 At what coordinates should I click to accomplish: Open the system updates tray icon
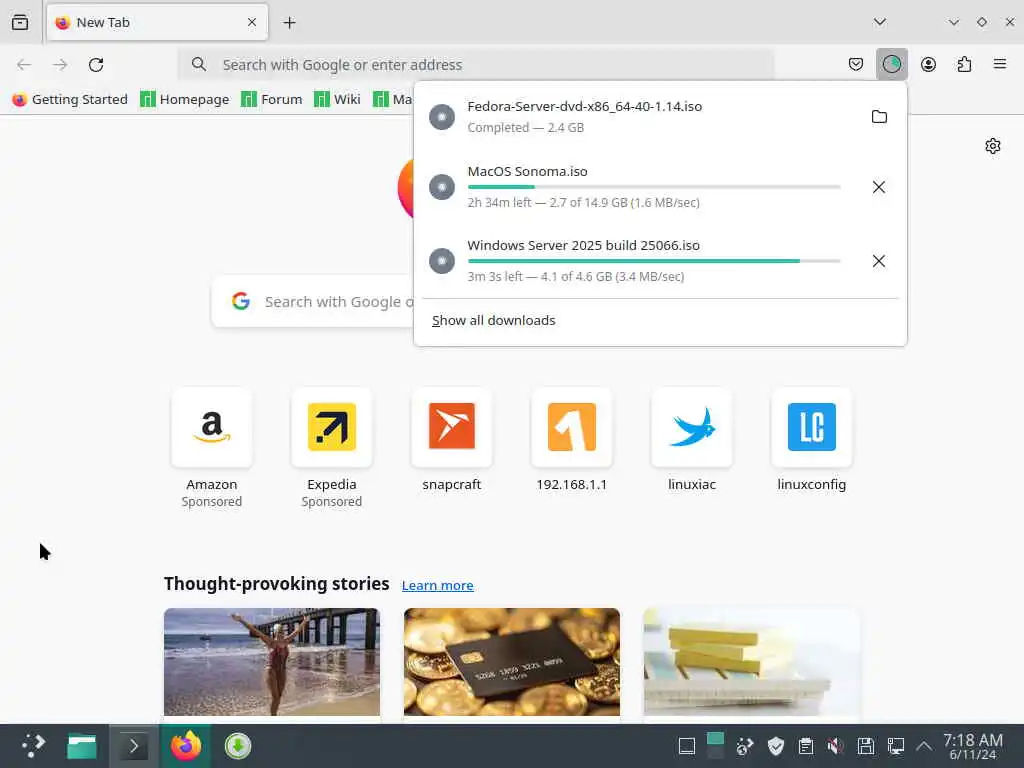[744, 746]
